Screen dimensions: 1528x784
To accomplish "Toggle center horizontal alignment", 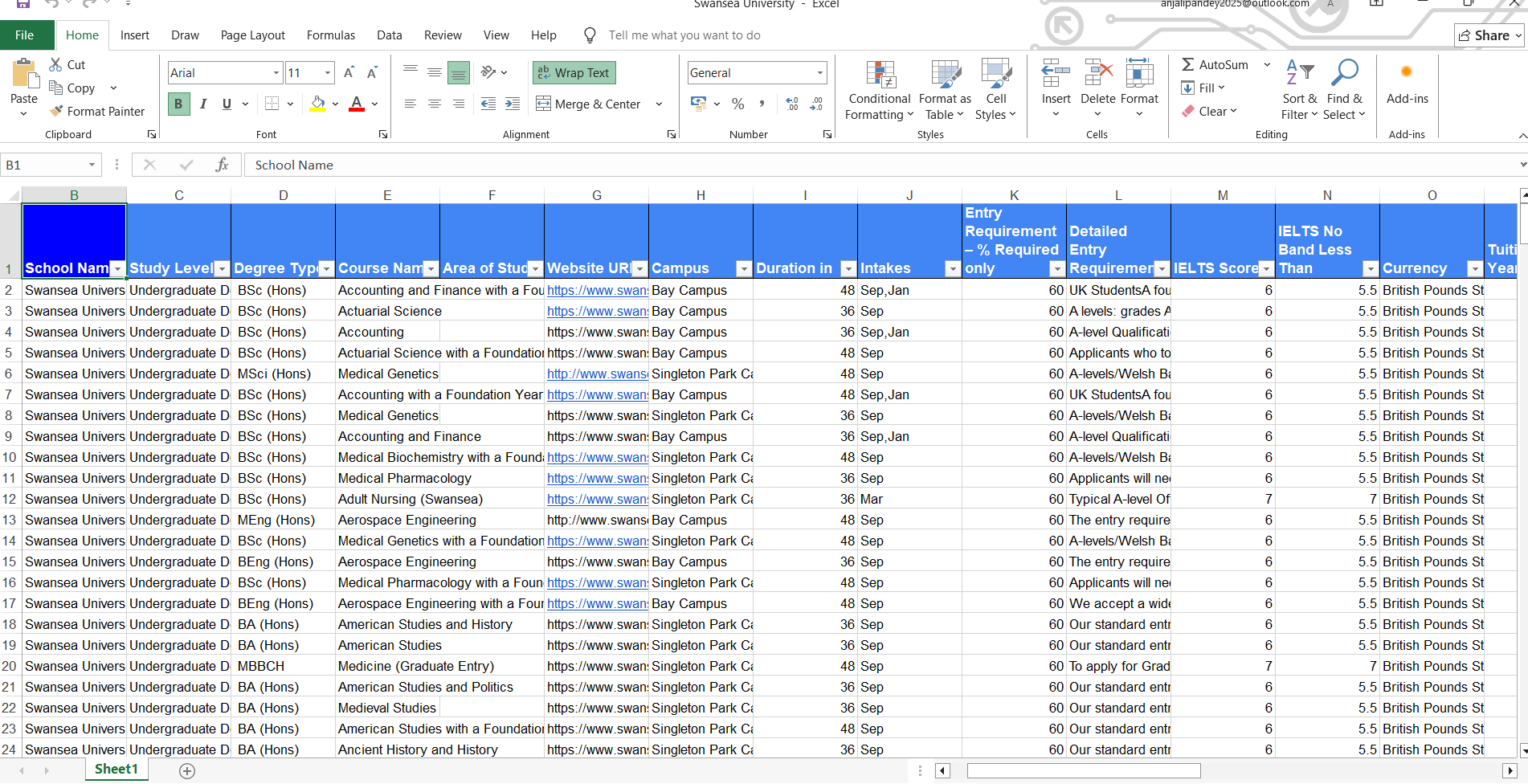I will click(x=435, y=104).
